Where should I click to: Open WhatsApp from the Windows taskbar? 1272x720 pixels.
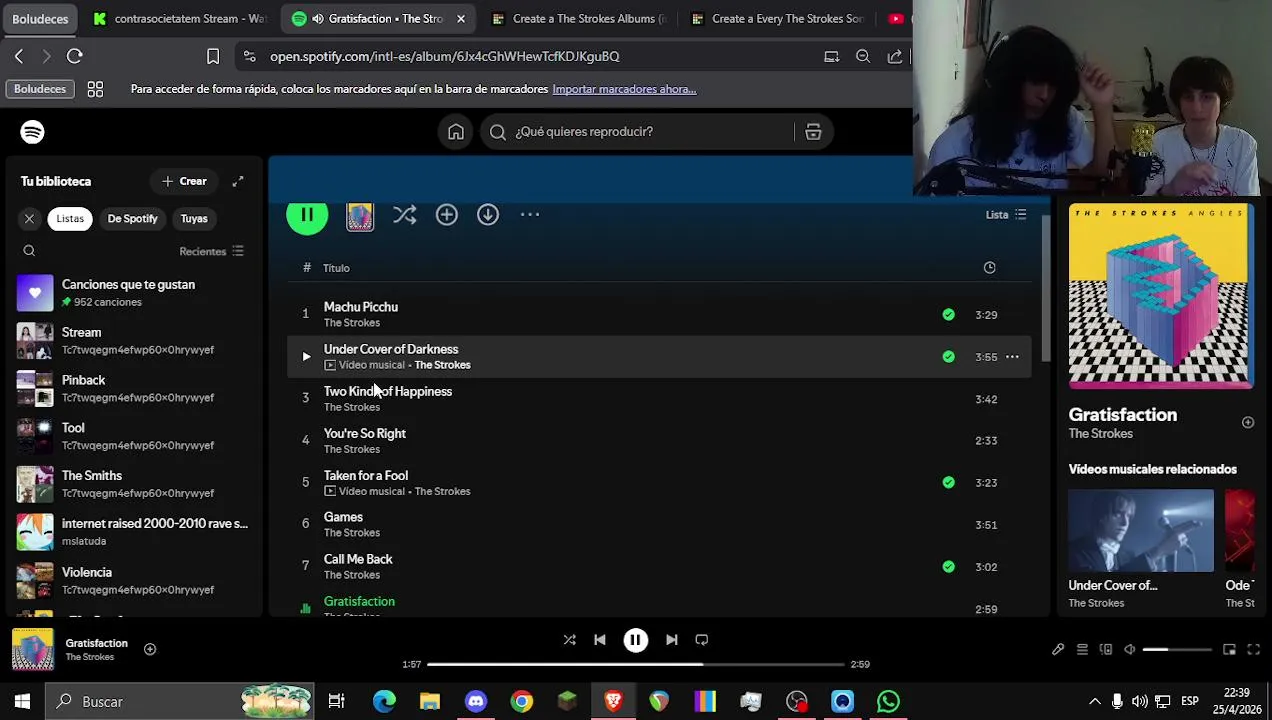click(888, 702)
